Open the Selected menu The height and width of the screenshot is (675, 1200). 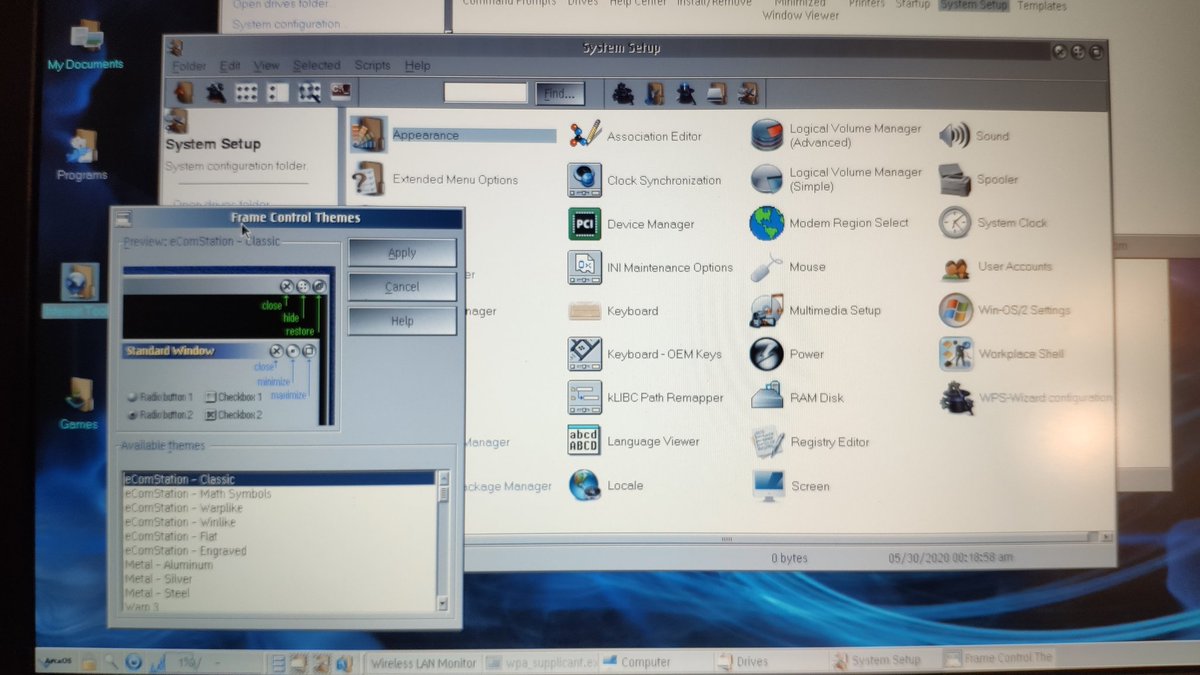[x=316, y=66]
